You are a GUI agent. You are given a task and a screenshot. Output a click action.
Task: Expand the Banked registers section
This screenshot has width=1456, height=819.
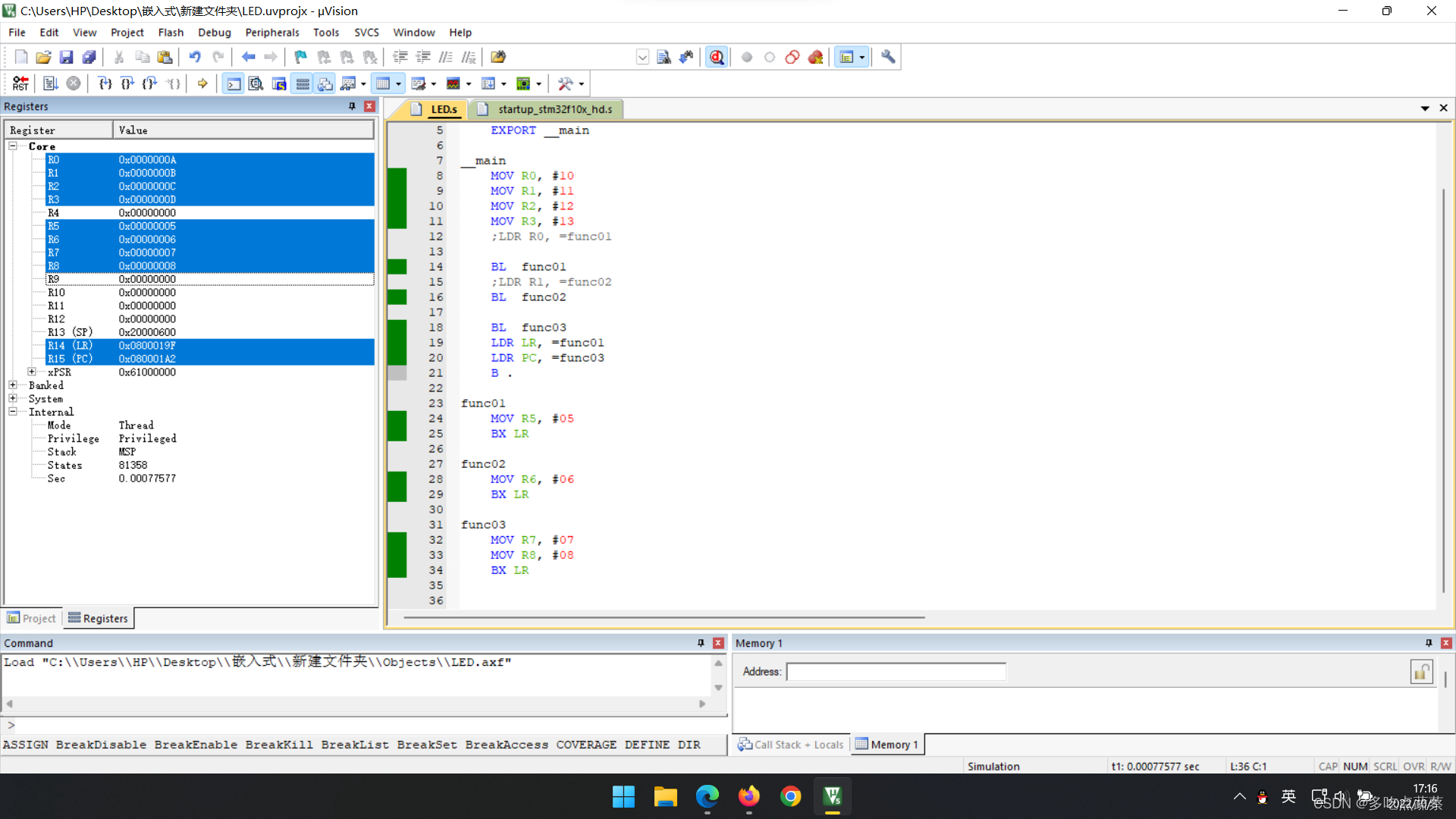pyautogui.click(x=12, y=385)
